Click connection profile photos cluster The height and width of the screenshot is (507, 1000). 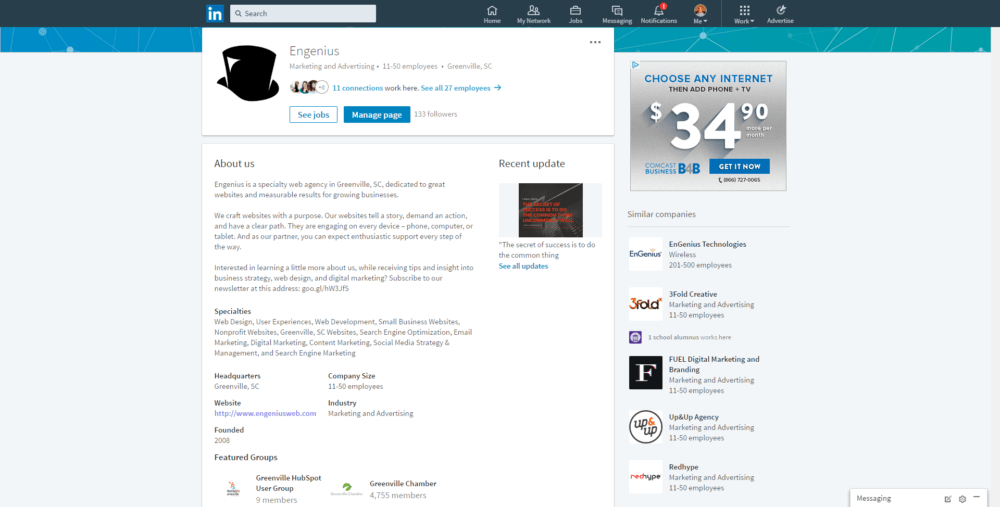(309, 87)
